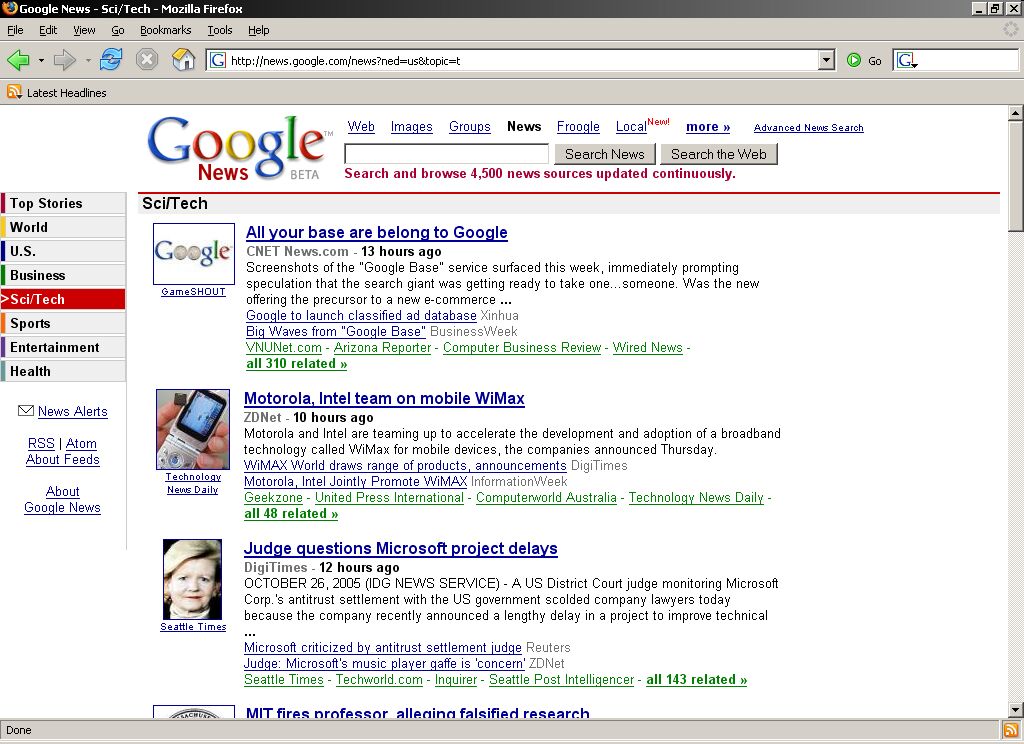
Task: Open Advanced News Search link
Action: 808,128
